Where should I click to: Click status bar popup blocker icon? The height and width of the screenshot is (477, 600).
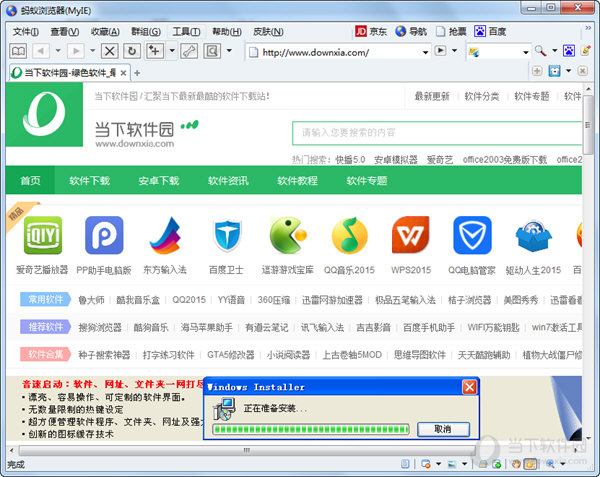(426, 464)
